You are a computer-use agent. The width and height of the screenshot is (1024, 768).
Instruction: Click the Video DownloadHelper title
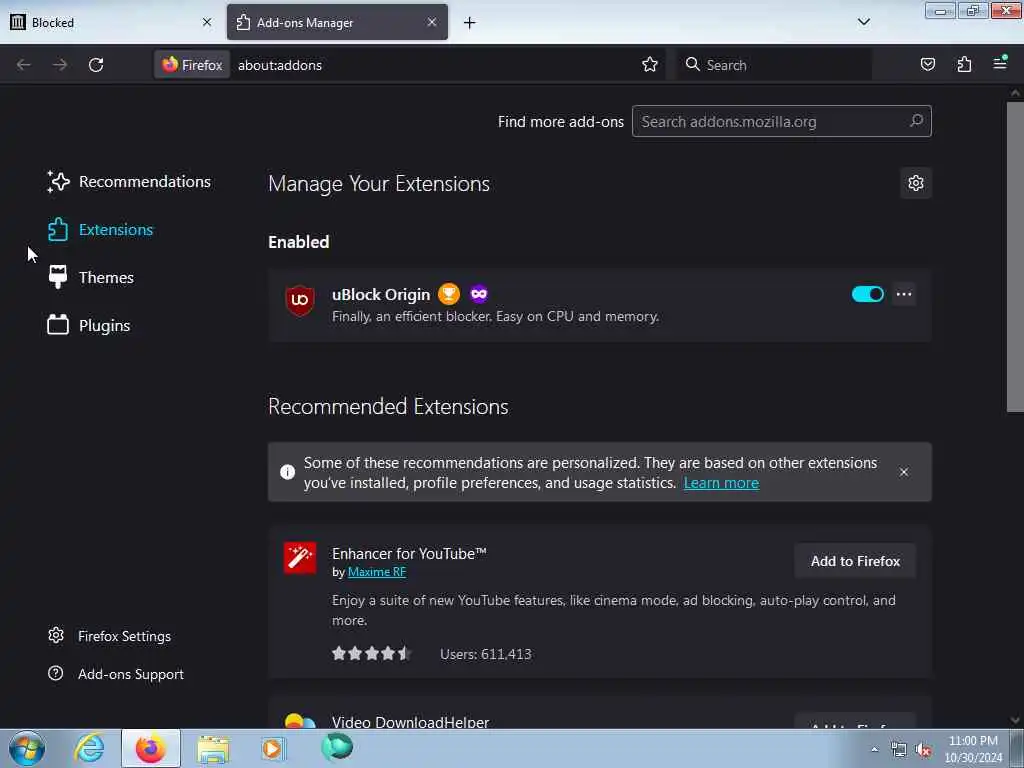[x=410, y=722]
